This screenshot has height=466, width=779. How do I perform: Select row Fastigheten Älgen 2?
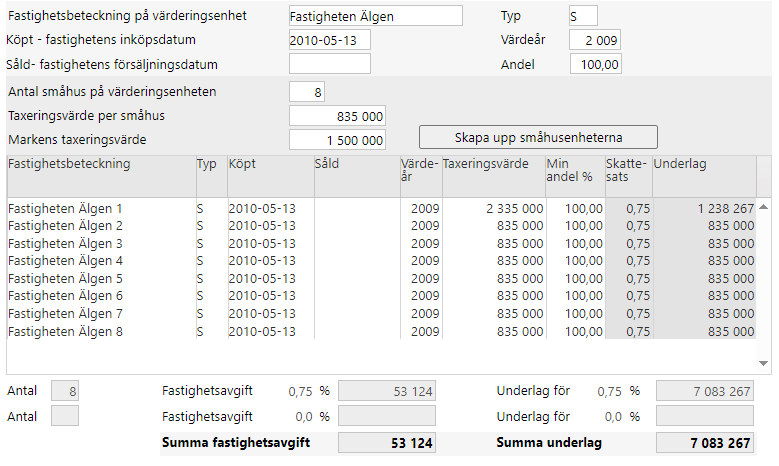point(381,226)
